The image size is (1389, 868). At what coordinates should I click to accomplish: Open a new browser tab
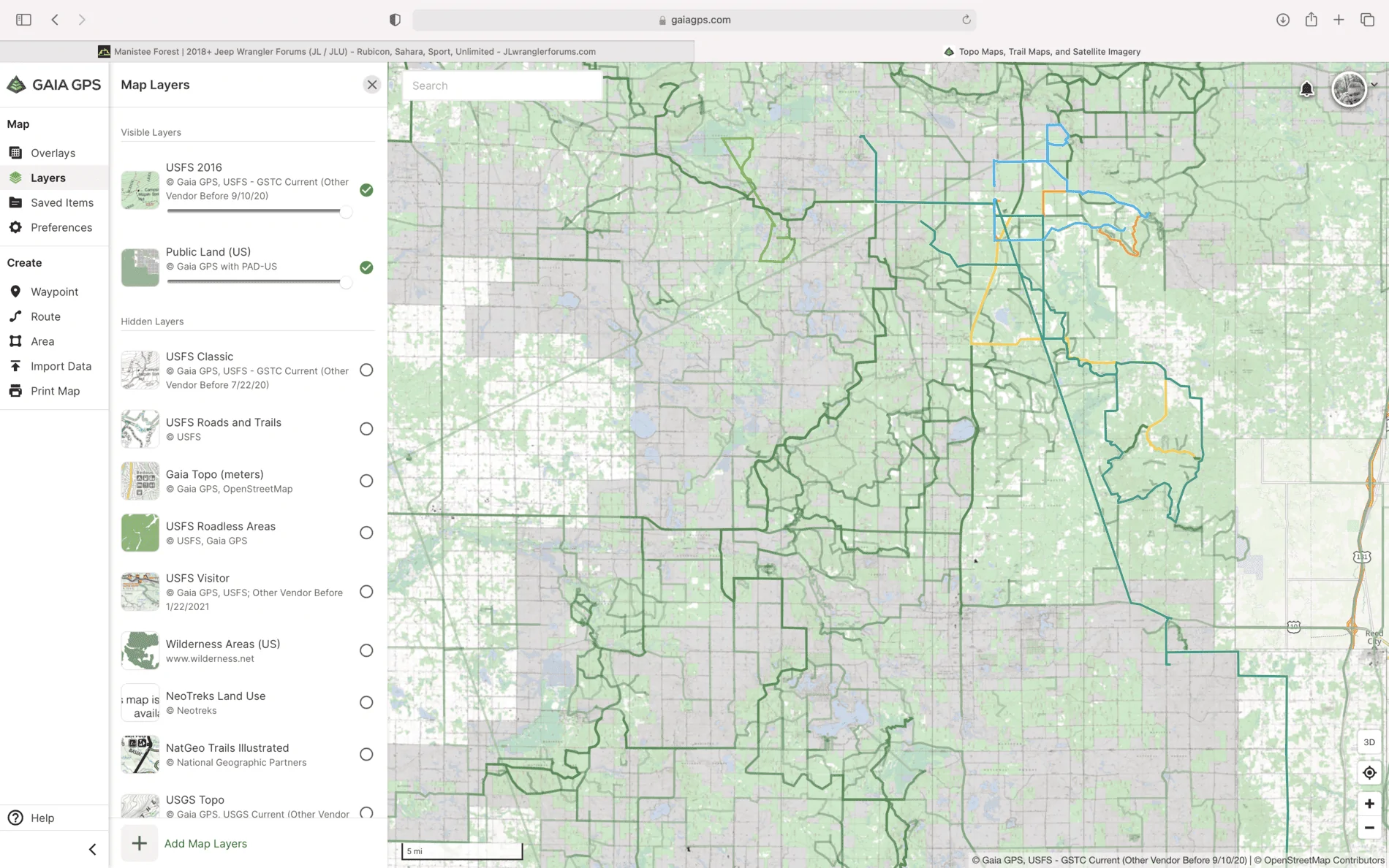(x=1339, y=20)
